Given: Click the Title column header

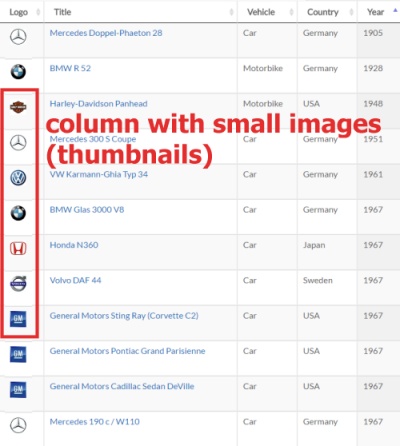Looking at the screenshot, I should pos(140,12).
